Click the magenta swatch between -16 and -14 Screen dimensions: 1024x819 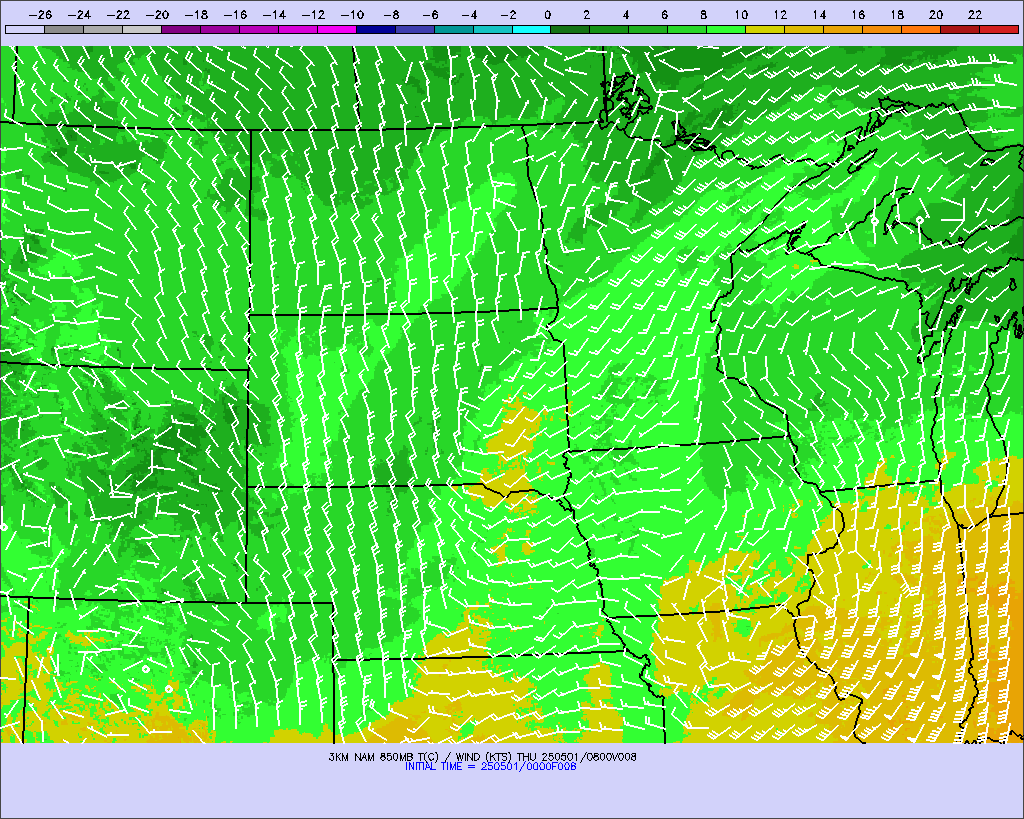[x=259, y=29]
